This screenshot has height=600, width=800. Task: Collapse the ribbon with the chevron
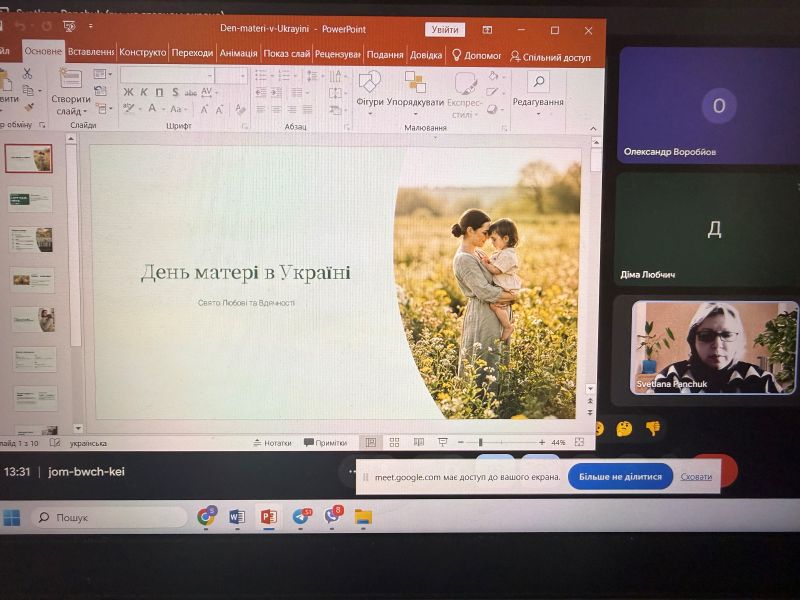click(x=593, y=129)
